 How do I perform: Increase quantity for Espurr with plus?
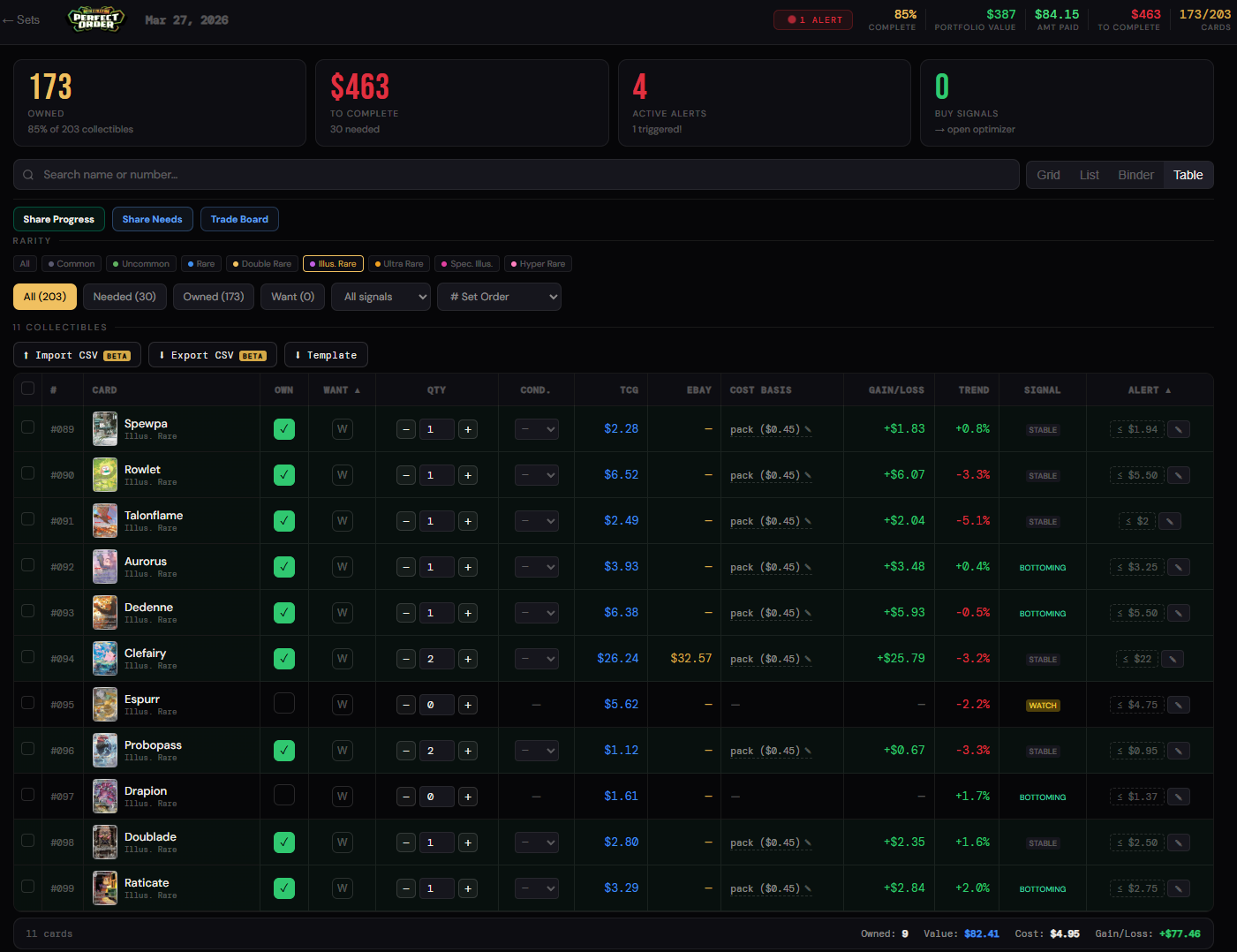pyautogui.click(x=468, y=705)
